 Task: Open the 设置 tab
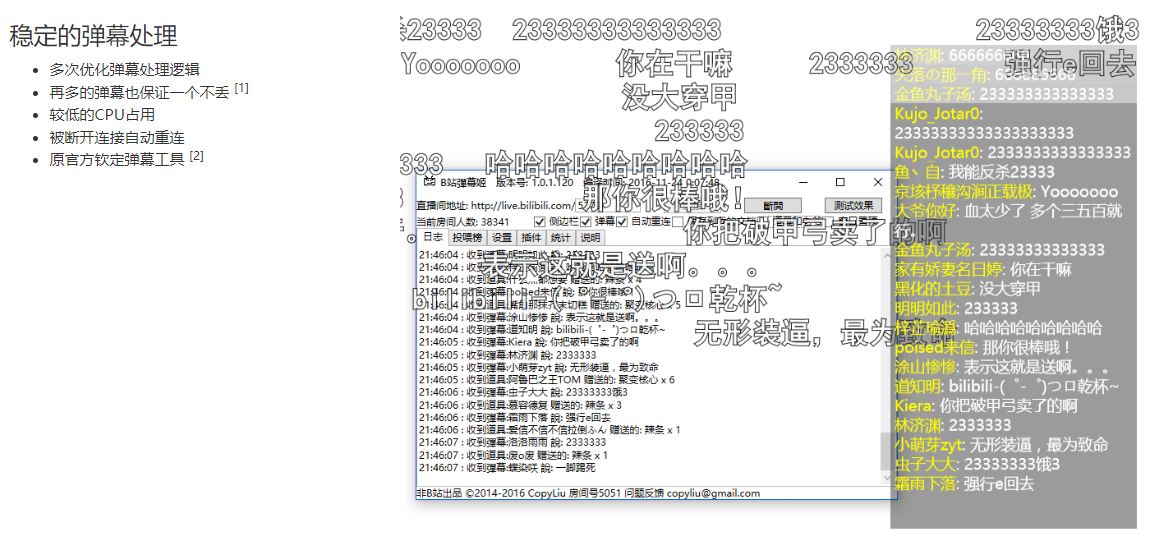(x=502, y=238)
